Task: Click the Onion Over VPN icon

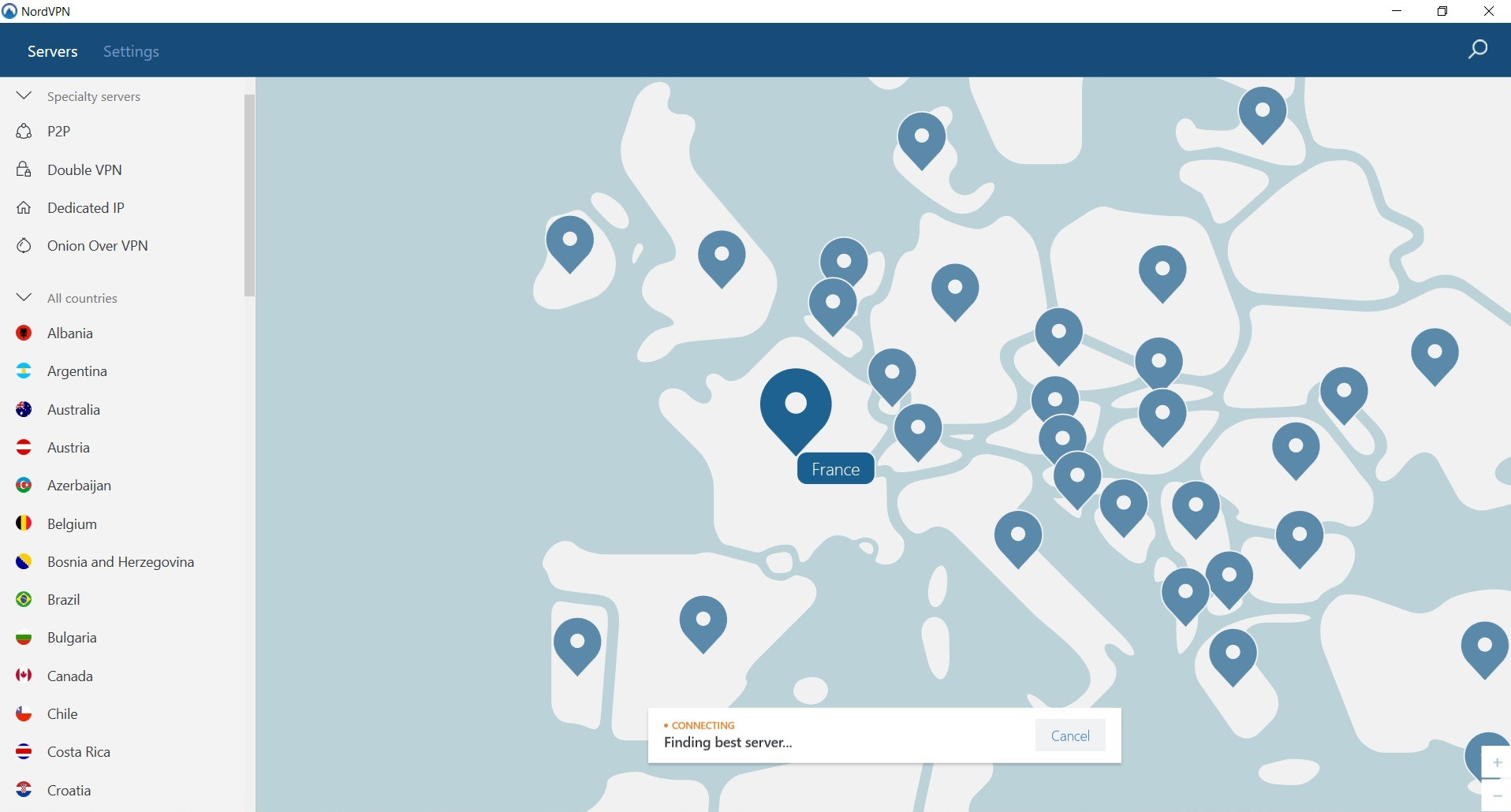Action: click(24, 245)
